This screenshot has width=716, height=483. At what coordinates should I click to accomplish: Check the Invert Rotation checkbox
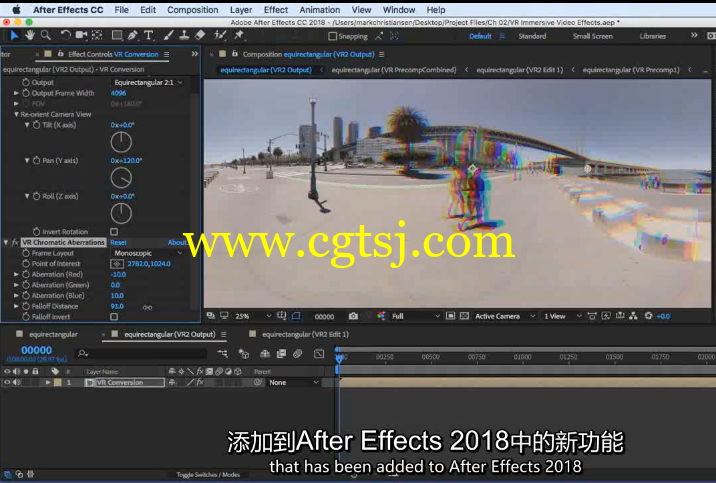pyautogui.click(x=114, y=232)
